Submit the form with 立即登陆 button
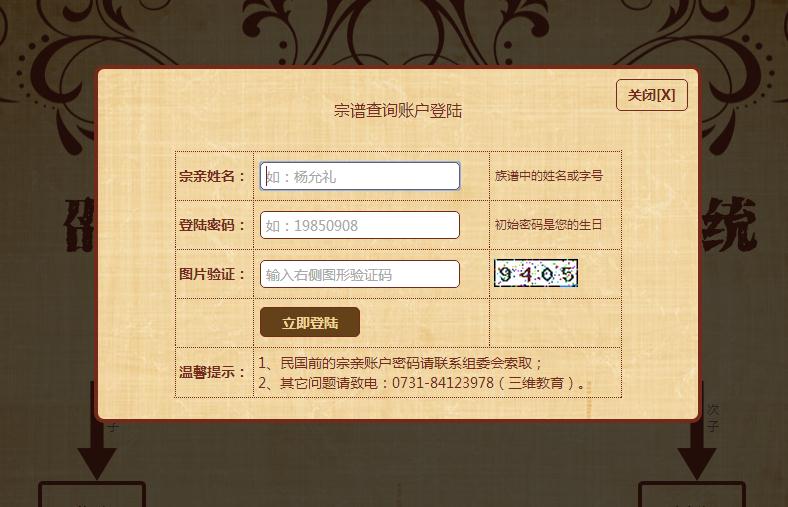Screen dimensions: 788x507 tap(310, 323)
